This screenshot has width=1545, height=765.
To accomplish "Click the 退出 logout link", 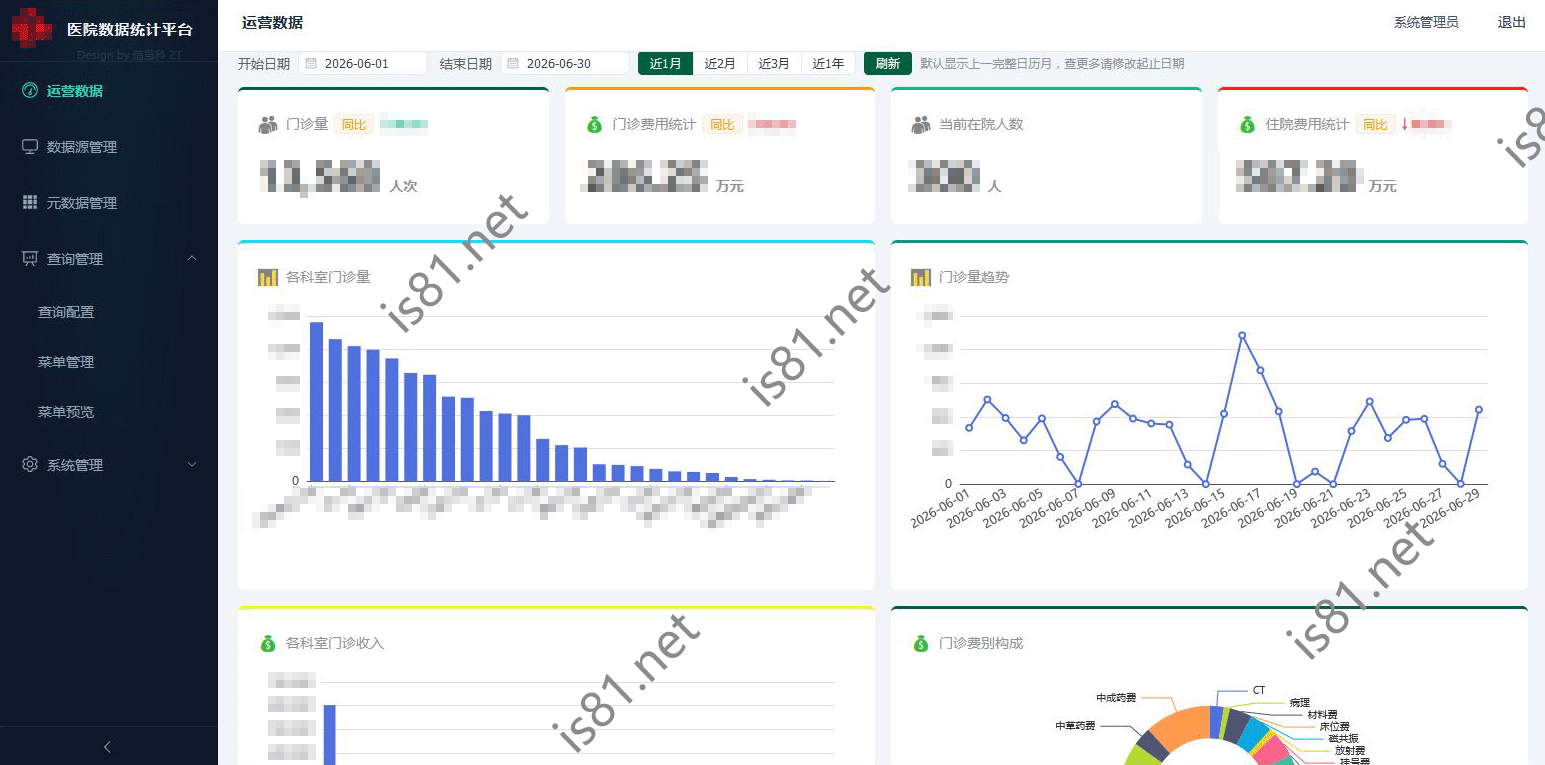I will pyautogui.click(x=1511, y=22).
